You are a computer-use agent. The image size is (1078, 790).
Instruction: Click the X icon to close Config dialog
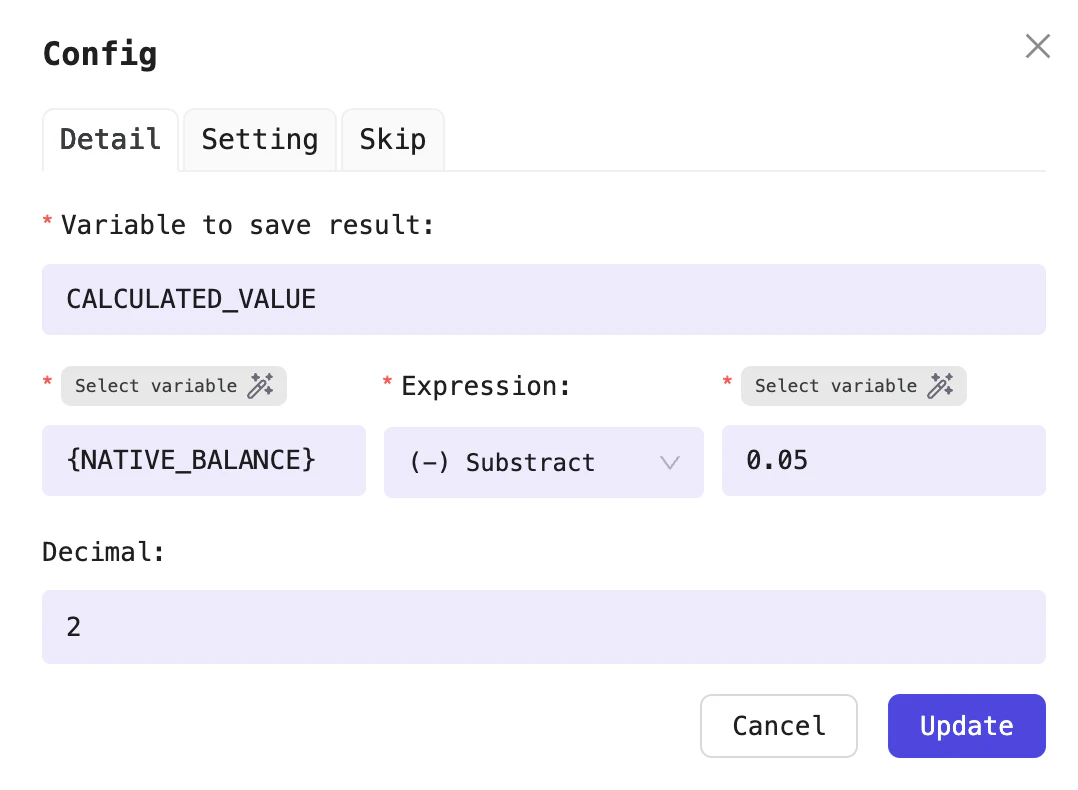[1037, 46]
